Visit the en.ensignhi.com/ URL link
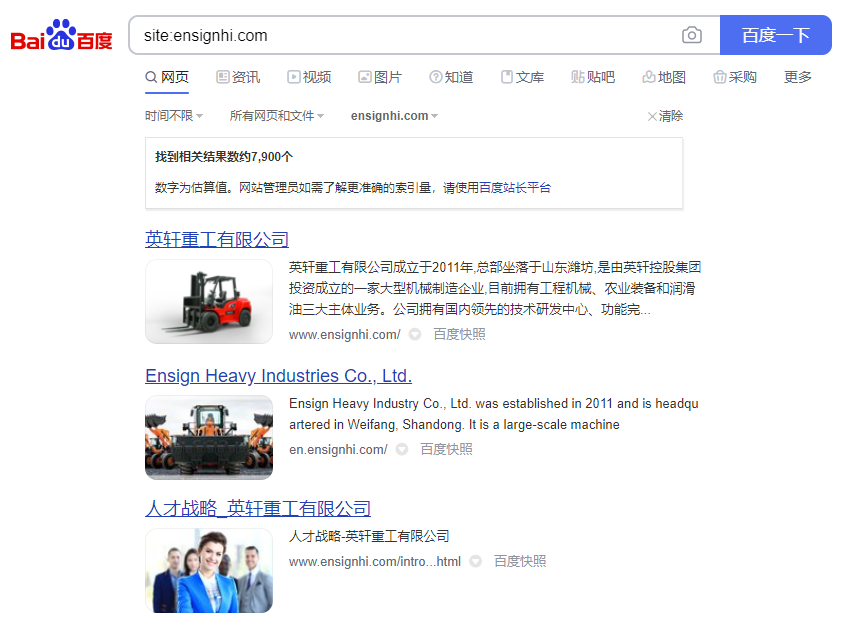The height and width of the screenshot is (629, 843). [x=338, y=449]
